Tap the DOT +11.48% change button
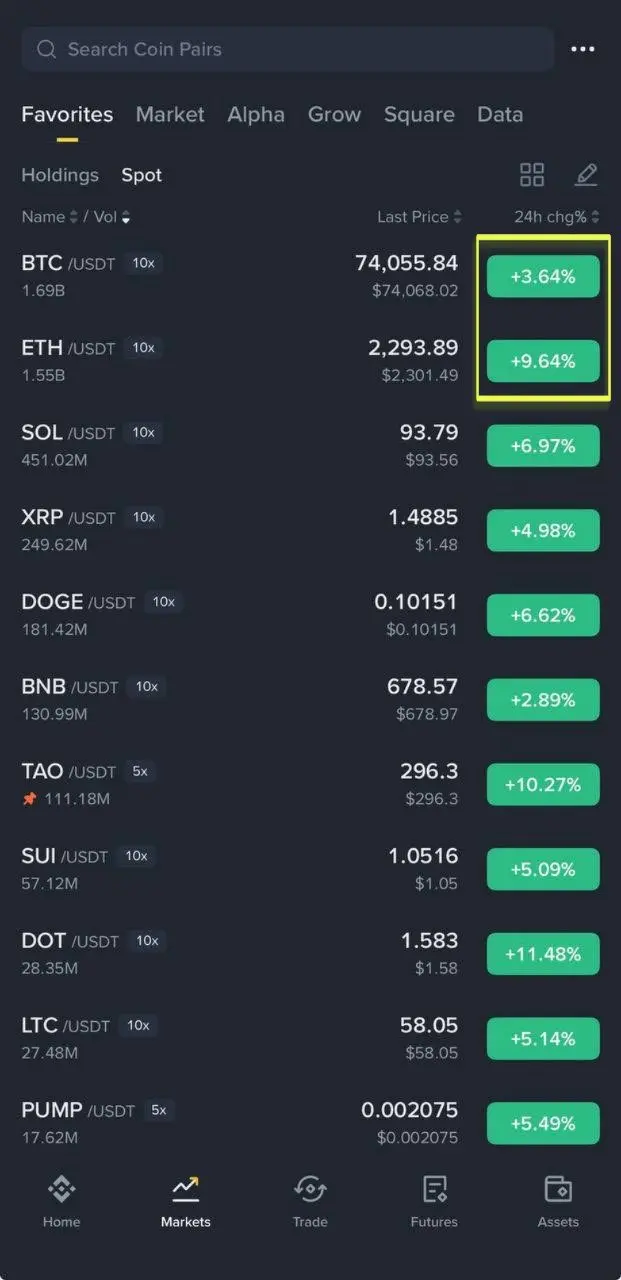Screen dimensions: 621x1280 pyautogui.click(x=543, y=954)
